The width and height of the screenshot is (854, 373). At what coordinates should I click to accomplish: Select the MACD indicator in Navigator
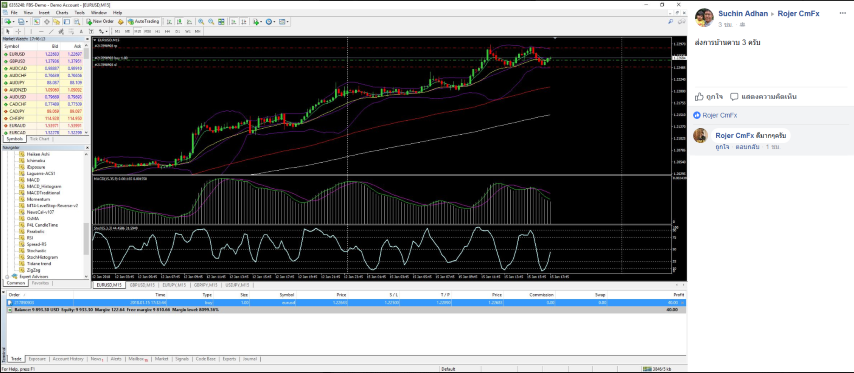(33, 180)
